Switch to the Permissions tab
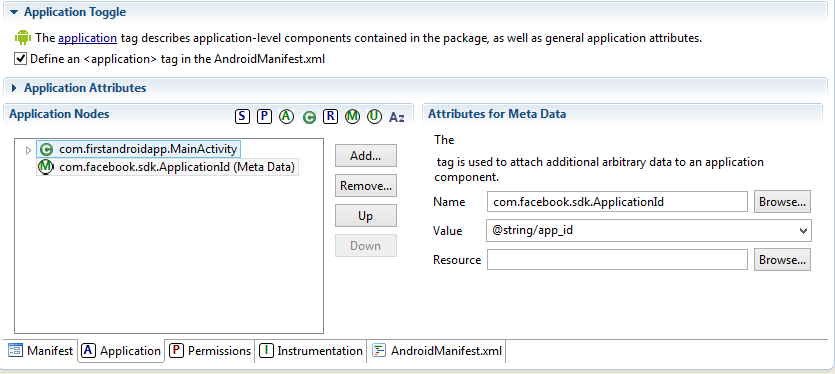Image resolution: width=835 pixels, height=374 pixels. pos(210,351)
